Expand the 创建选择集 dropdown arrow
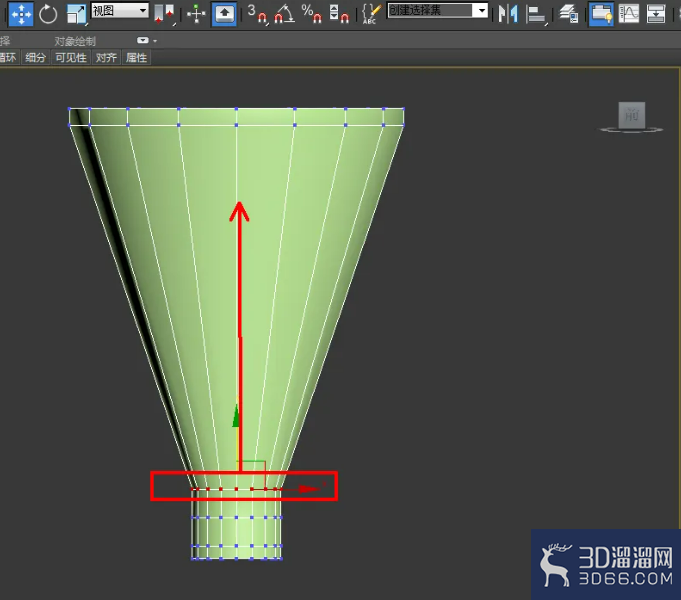This screenshot has height=600, width=681. tap(481, 10)
